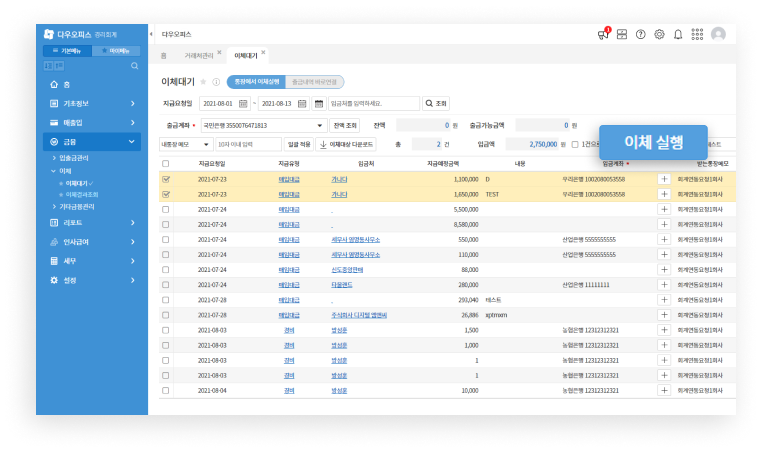Open 이체결과조회 in sidebar
The width and height of the screenshot is (761, 452).
point(82,194)
